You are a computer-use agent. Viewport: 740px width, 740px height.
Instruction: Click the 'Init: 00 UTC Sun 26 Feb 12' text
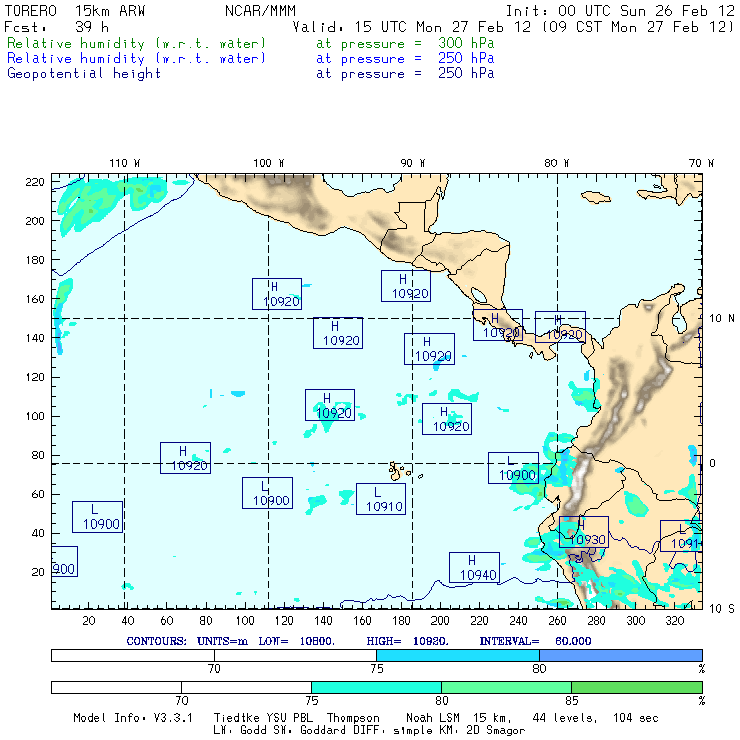point(620,11)
